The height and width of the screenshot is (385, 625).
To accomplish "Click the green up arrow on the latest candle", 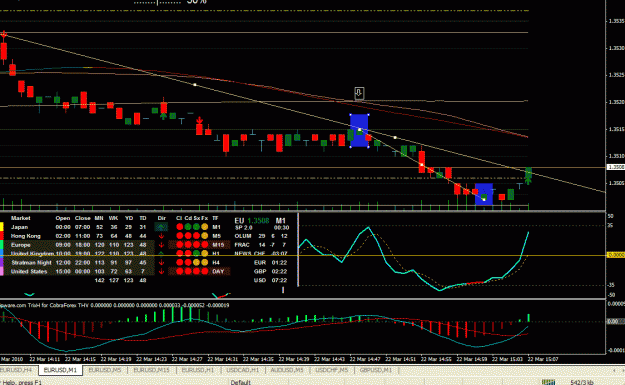I will pyautogui.click(x=529, y=181).
